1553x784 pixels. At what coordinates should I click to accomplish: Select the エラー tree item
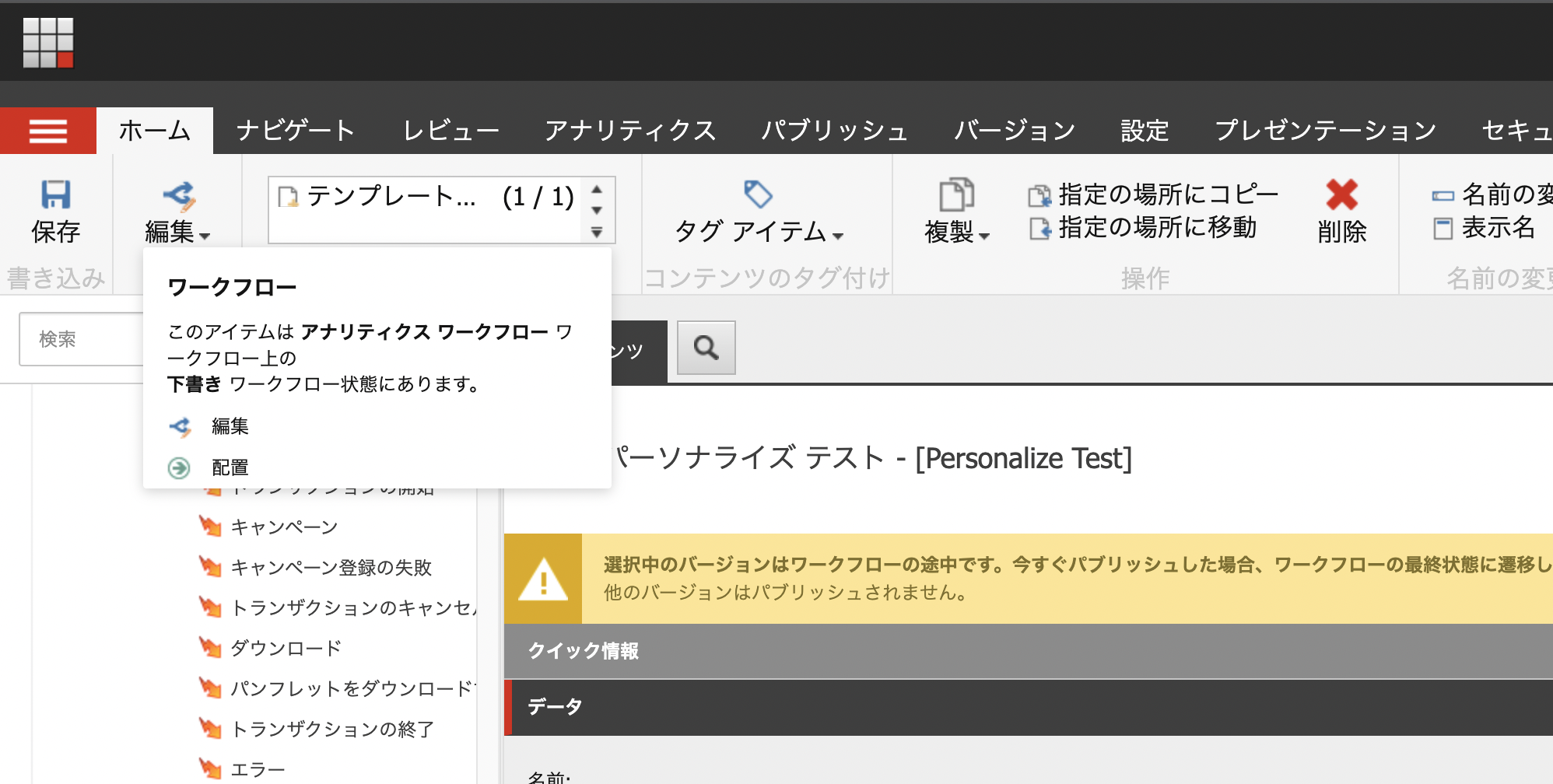(258, 770)
